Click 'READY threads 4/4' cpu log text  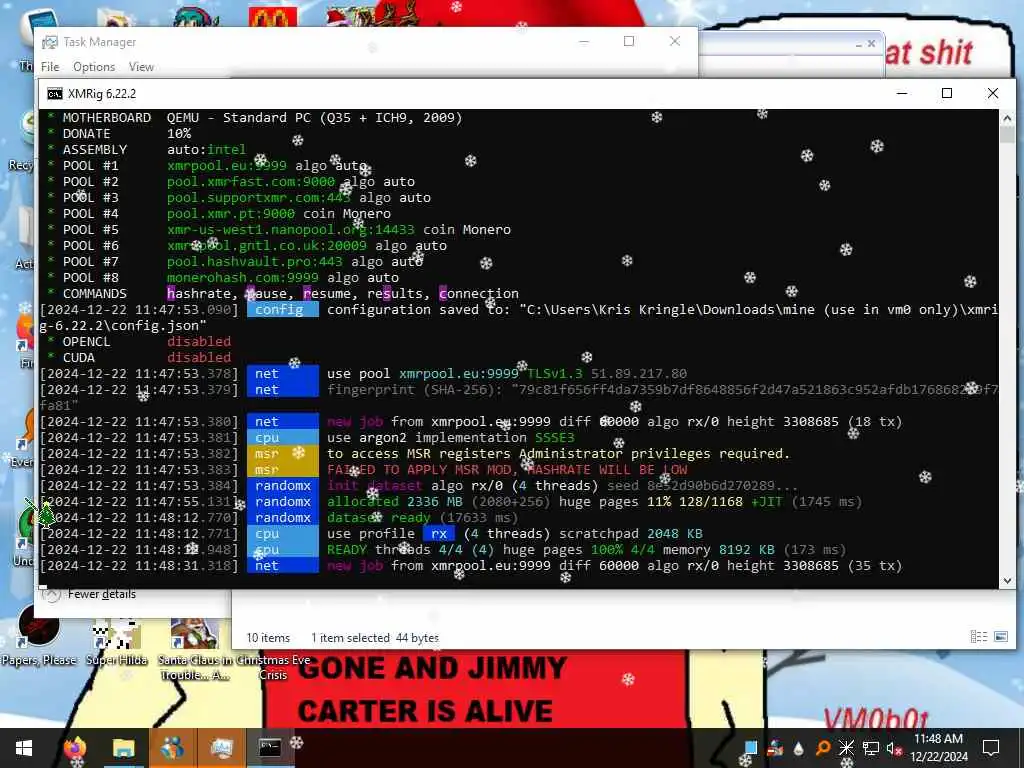click(x=394, y=550)
